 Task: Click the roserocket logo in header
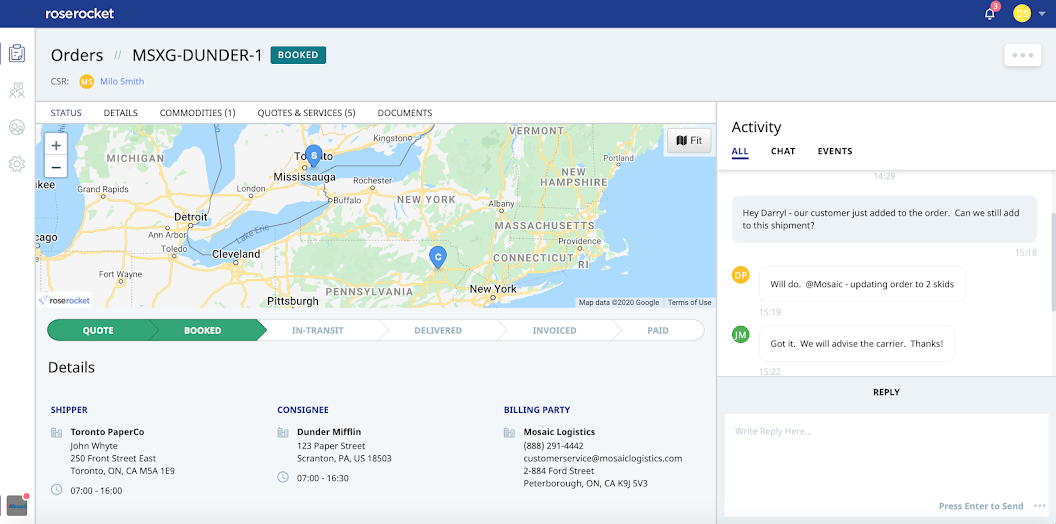tap(79, 13)
